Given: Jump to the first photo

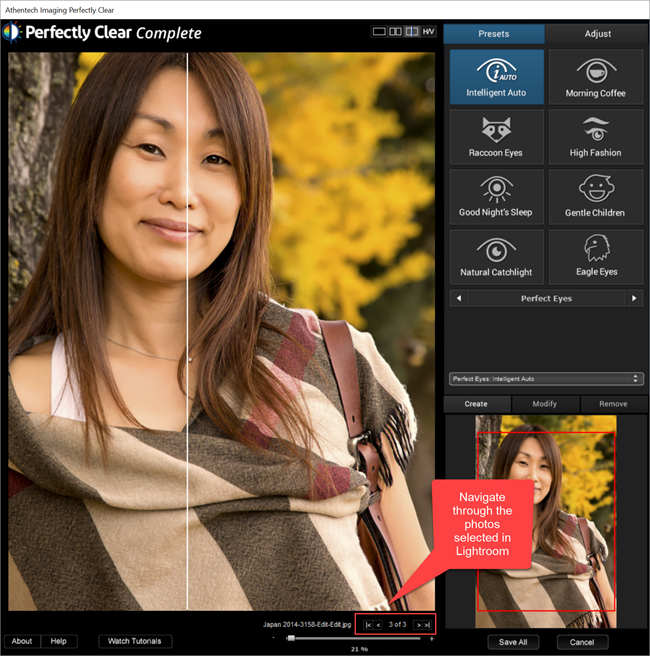Looking at the screenshot, I should 368,625.
